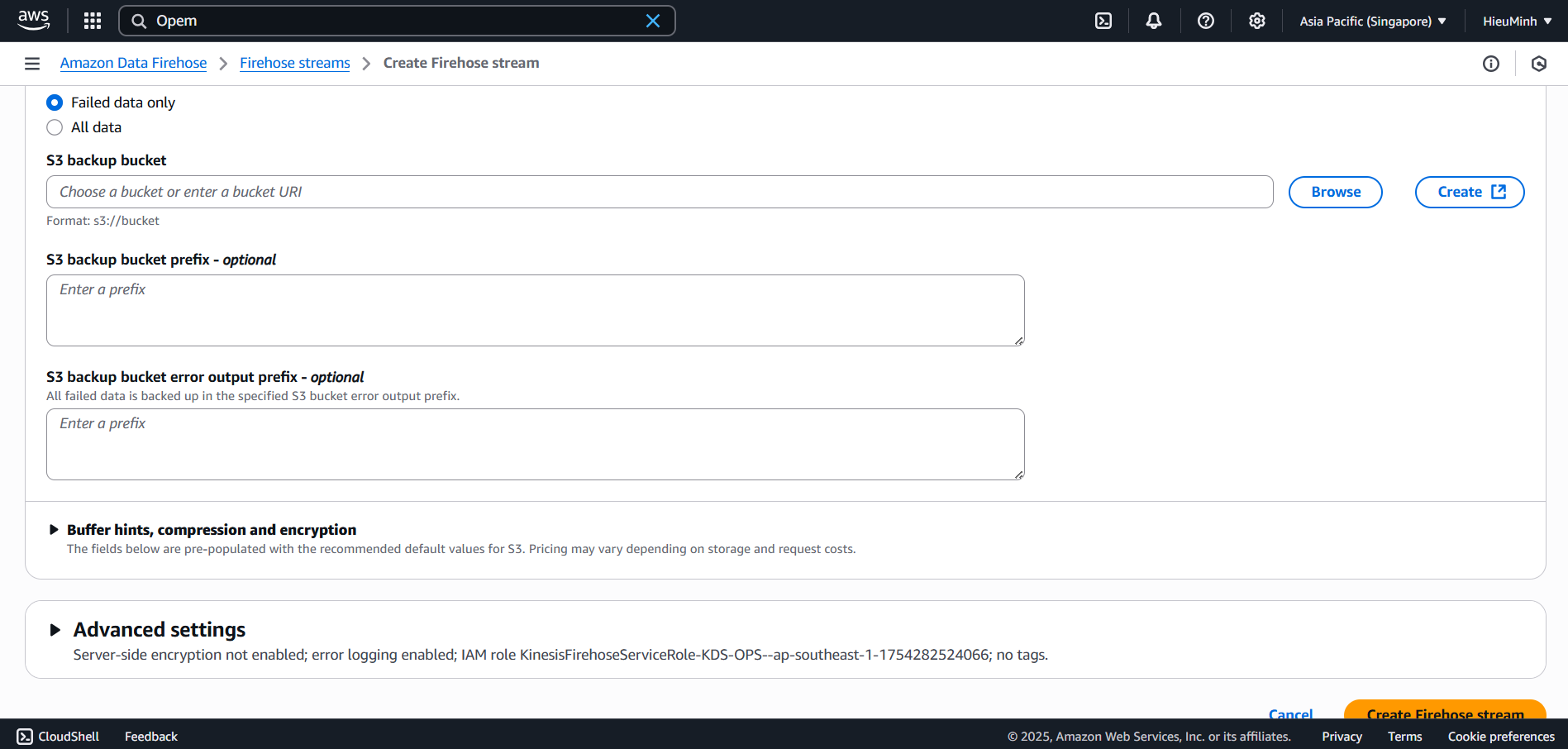This screenshot has height=749, width=1568.
Task: Select Failed data only option
Action: pyautogui.click(x=55, y=103)
